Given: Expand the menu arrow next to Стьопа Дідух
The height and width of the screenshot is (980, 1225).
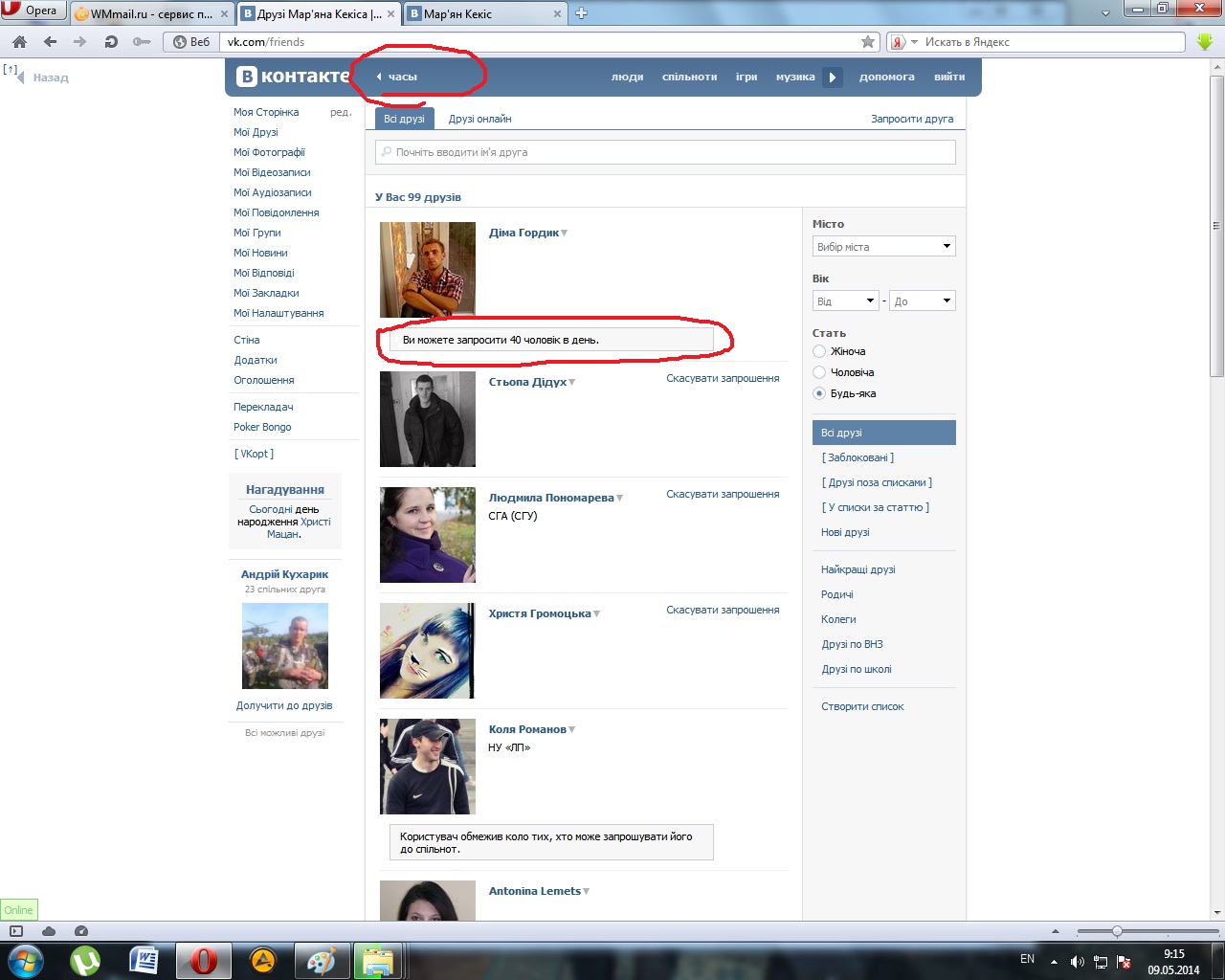Looking at the screenshot, I should 572,383.
